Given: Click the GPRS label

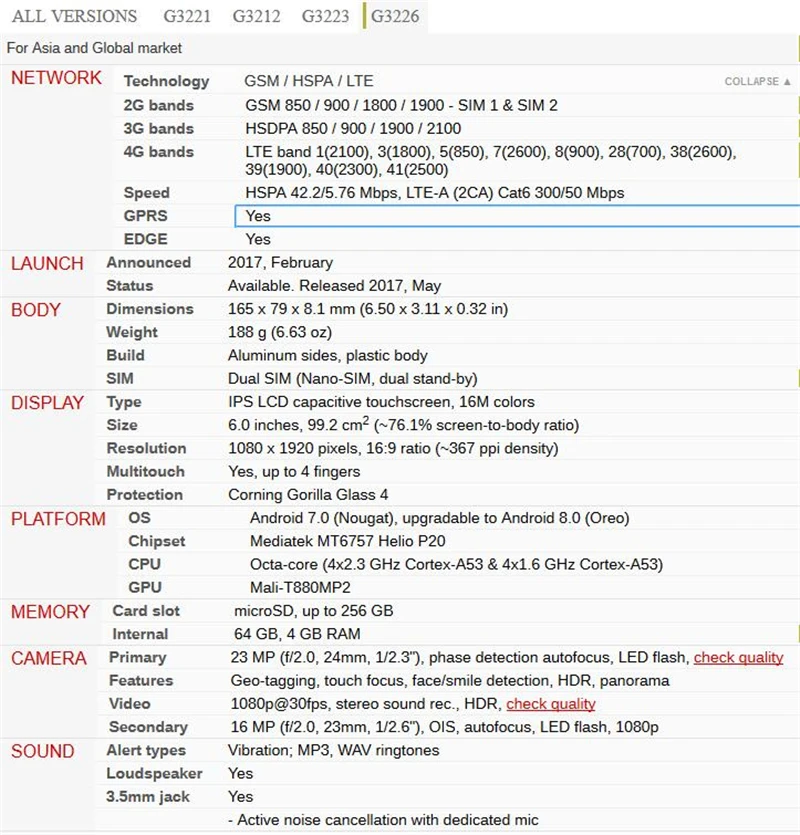Looking at the screenshot, I should click(145, 216).
